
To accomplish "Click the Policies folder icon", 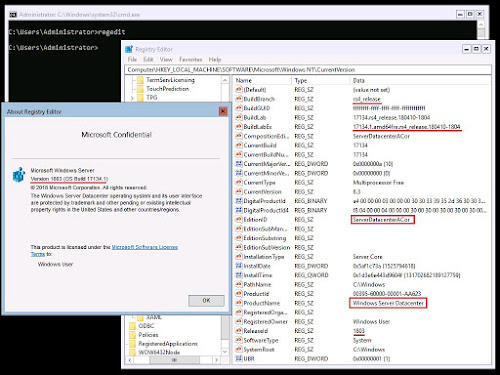I will (x=132, y=335).
